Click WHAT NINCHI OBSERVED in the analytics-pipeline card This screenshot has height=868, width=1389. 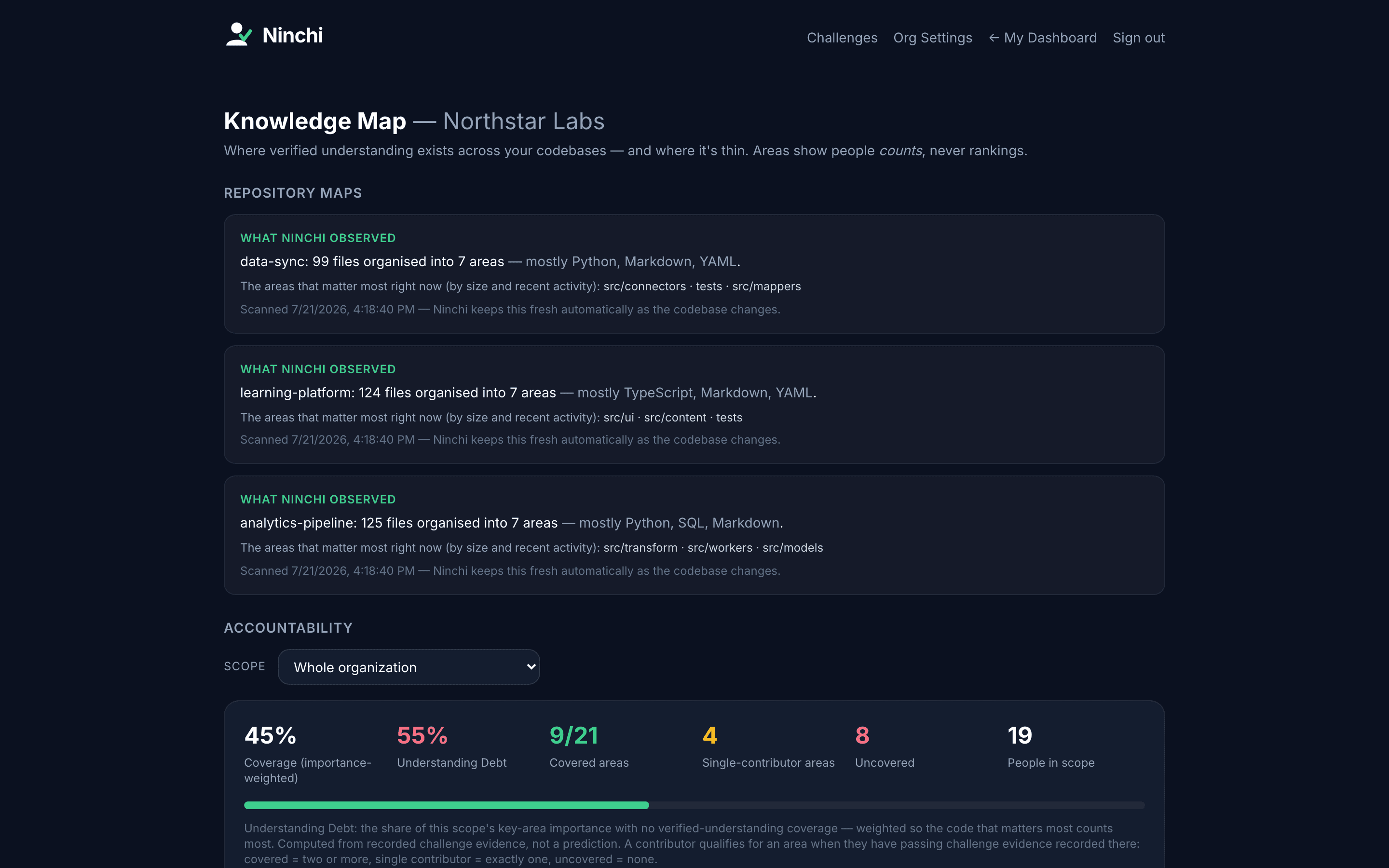[318, 500]
